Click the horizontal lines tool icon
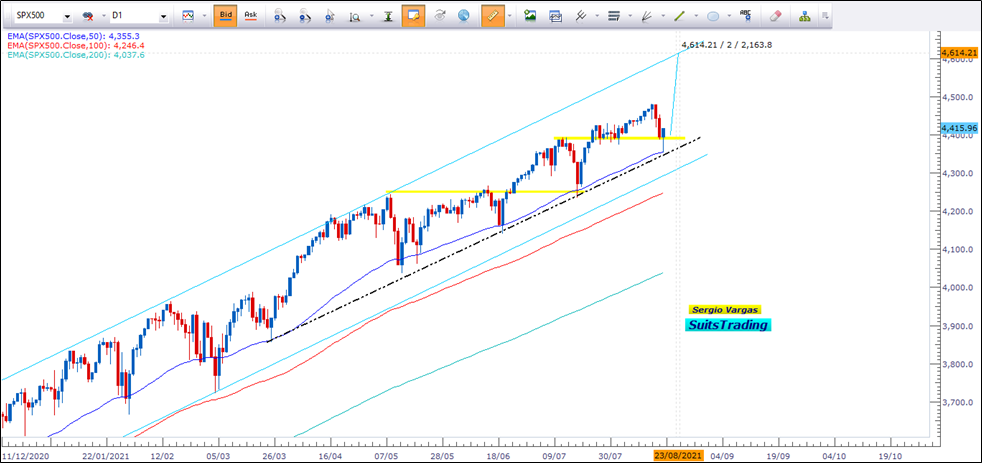This screenshot has height=463, width=982. coord(613,16)
